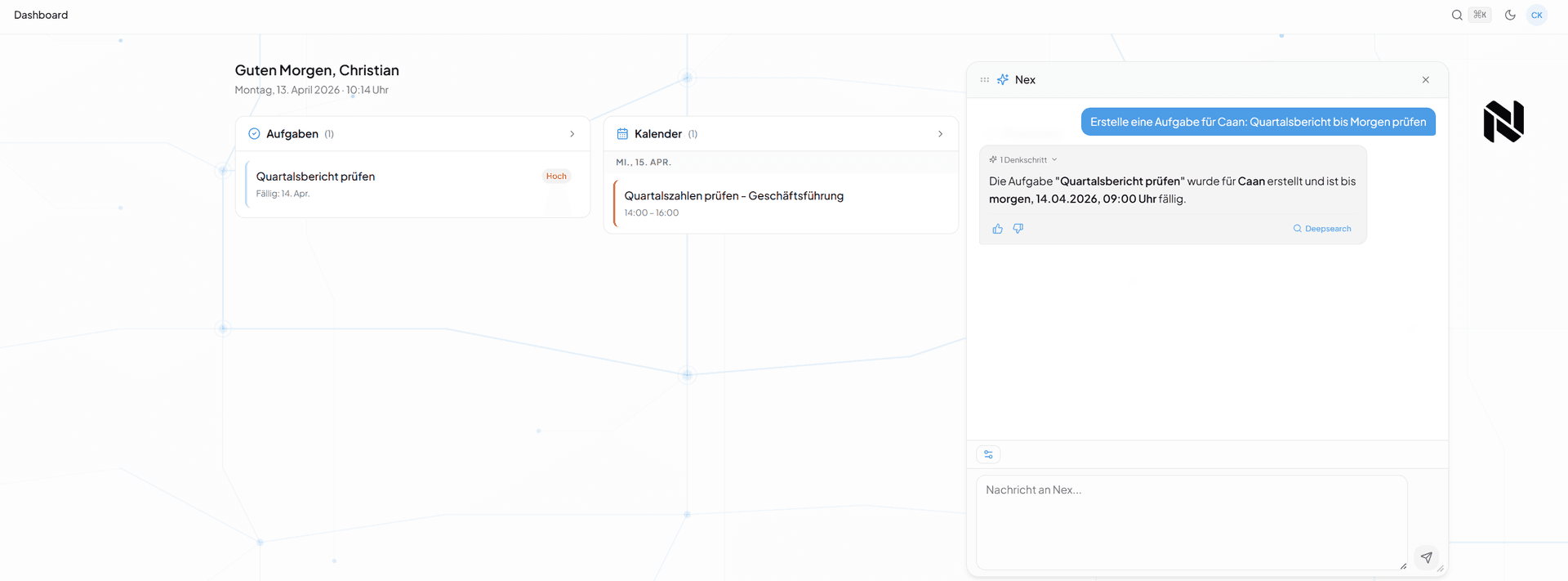Expand Kalender widget with chevron
Screen dimensions: 1568x581
coord(940,134)
